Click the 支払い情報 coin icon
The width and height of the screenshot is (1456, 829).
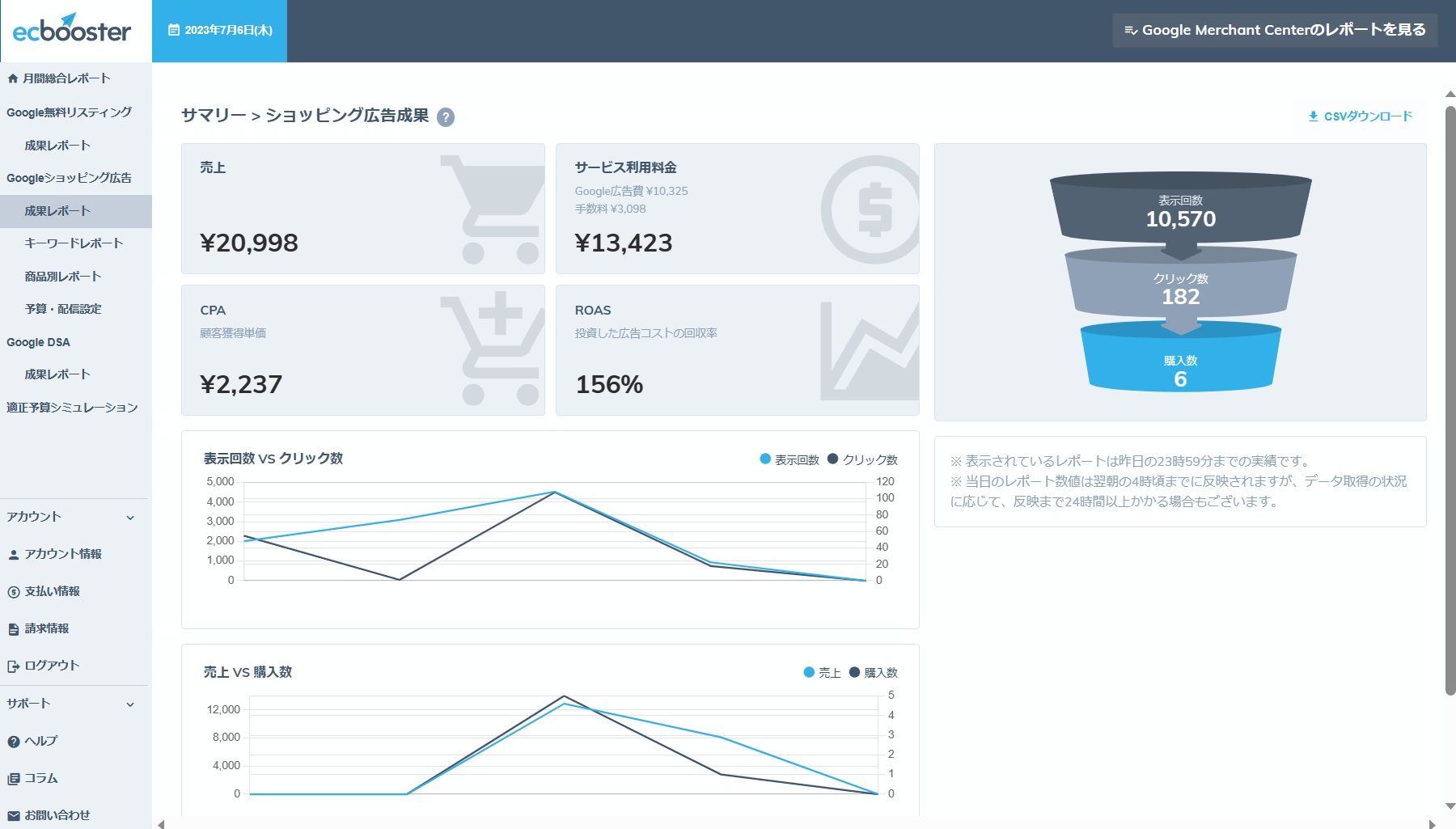click(12, 591)
